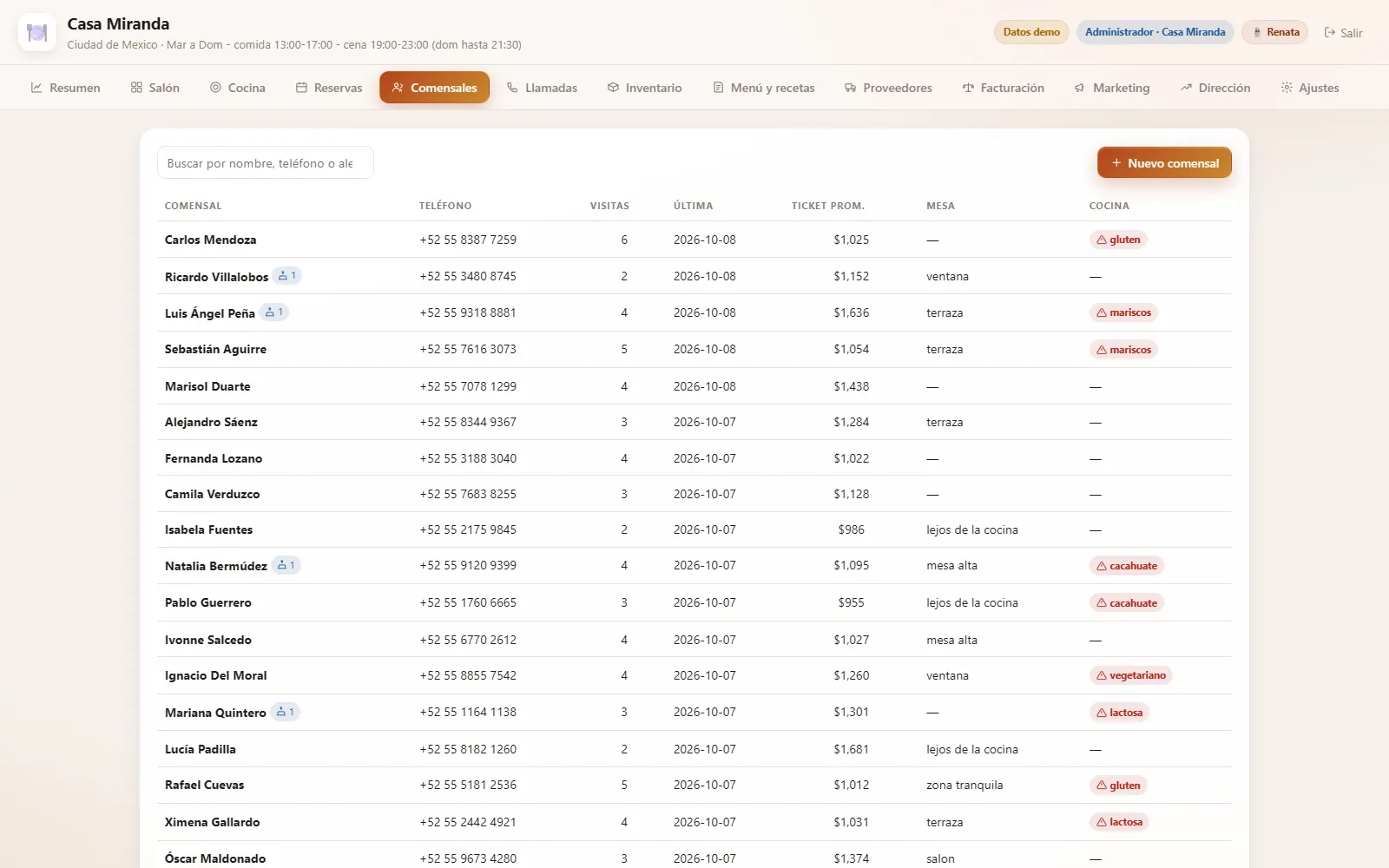1389x868 pixels.
Task: Open Menú y recetas tab
Action: (x=764, y=88)
